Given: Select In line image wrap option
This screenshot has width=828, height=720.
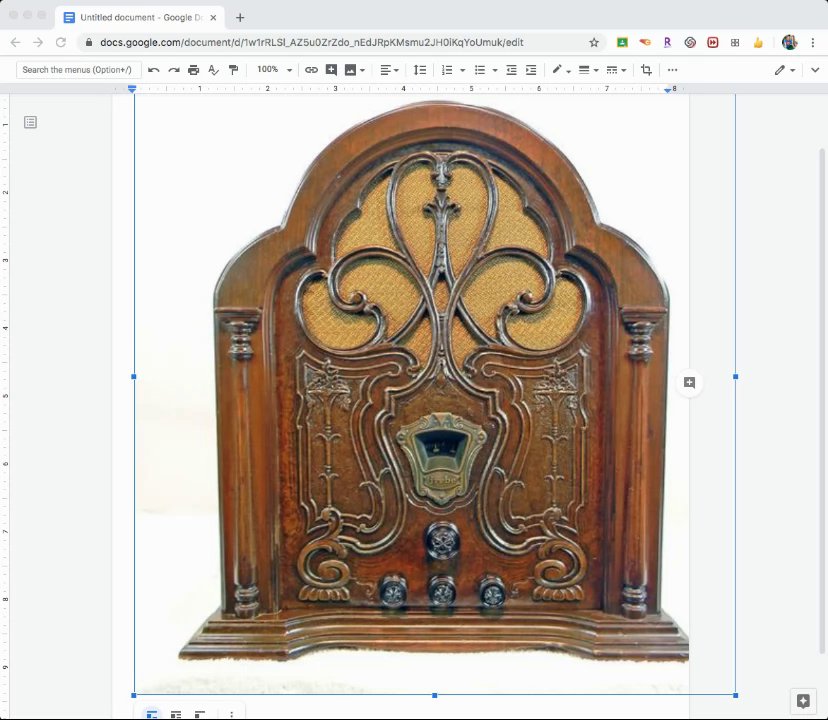Looking at the screenshot, I should click(152, 714).
